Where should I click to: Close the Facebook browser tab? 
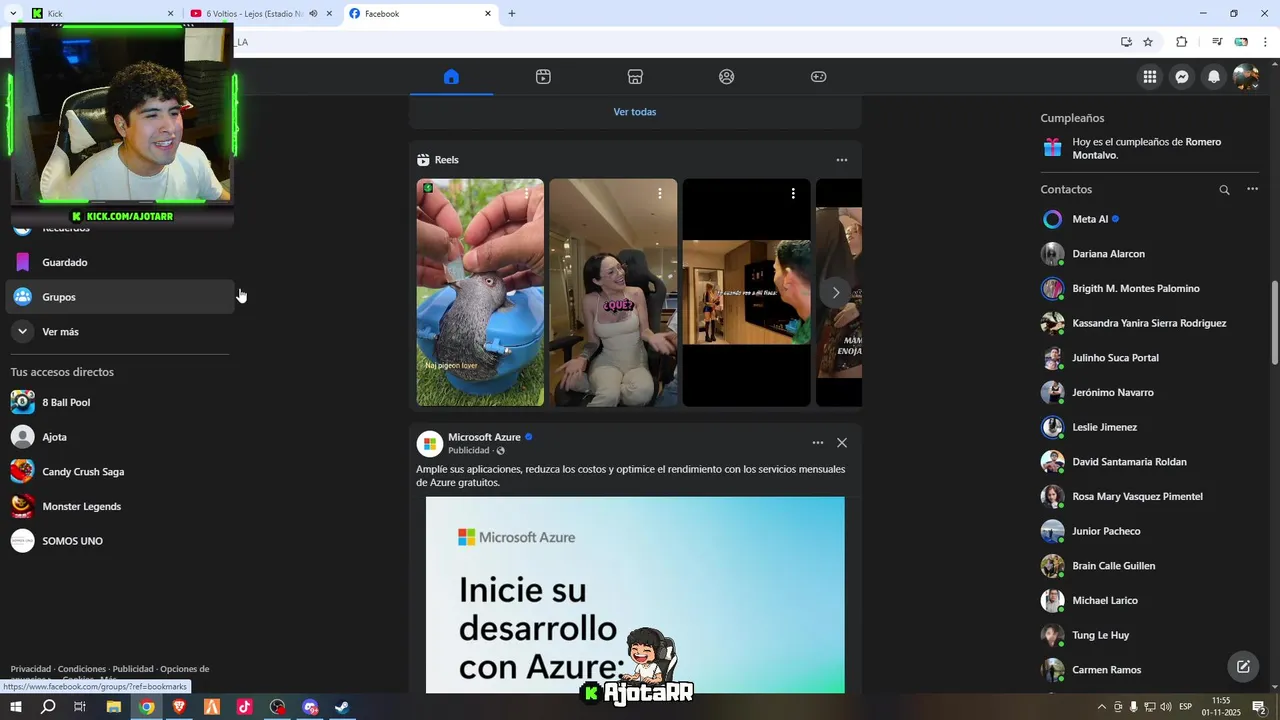click(x=488, y=14)
